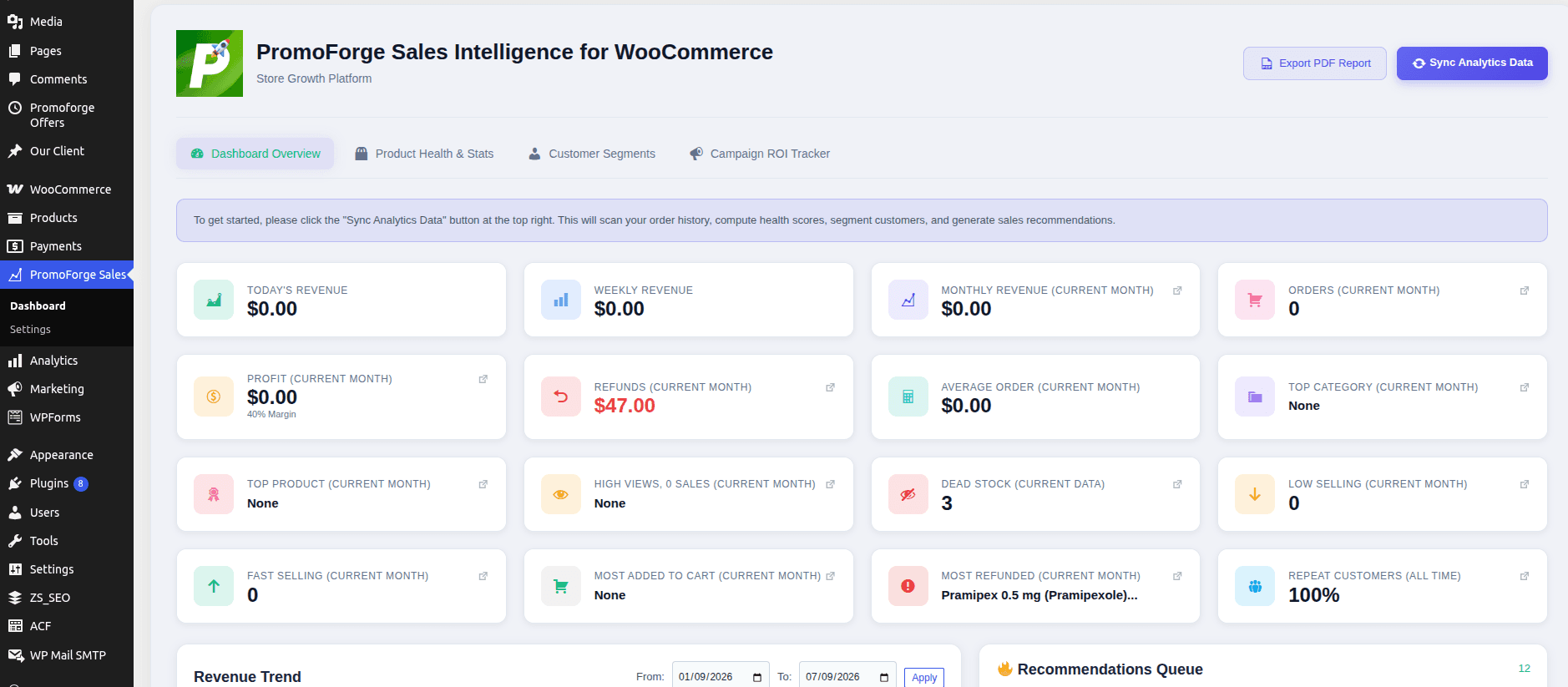Click the Average Order calculator icon
The width and height of the screenshot is (1568, 687).
[x=908, y=397]
